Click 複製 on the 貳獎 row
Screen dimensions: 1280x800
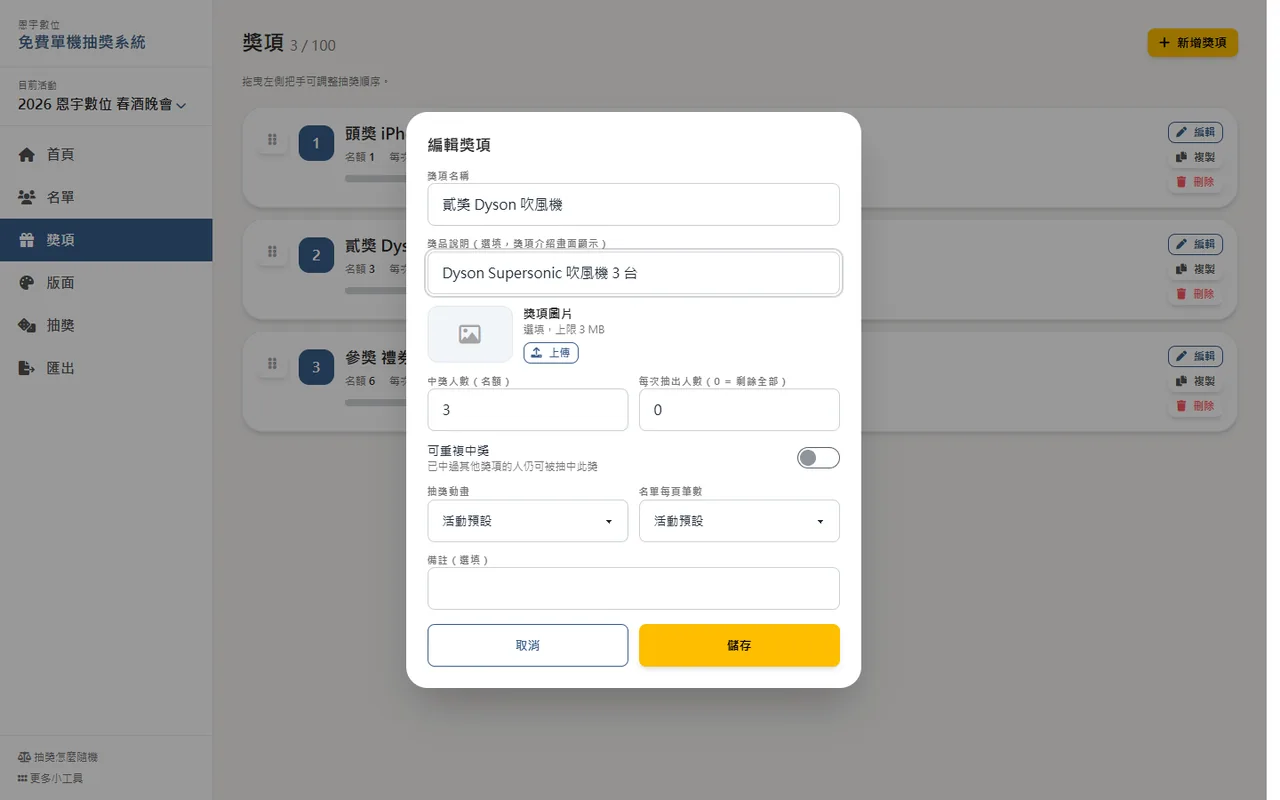tap(1195, 269)
